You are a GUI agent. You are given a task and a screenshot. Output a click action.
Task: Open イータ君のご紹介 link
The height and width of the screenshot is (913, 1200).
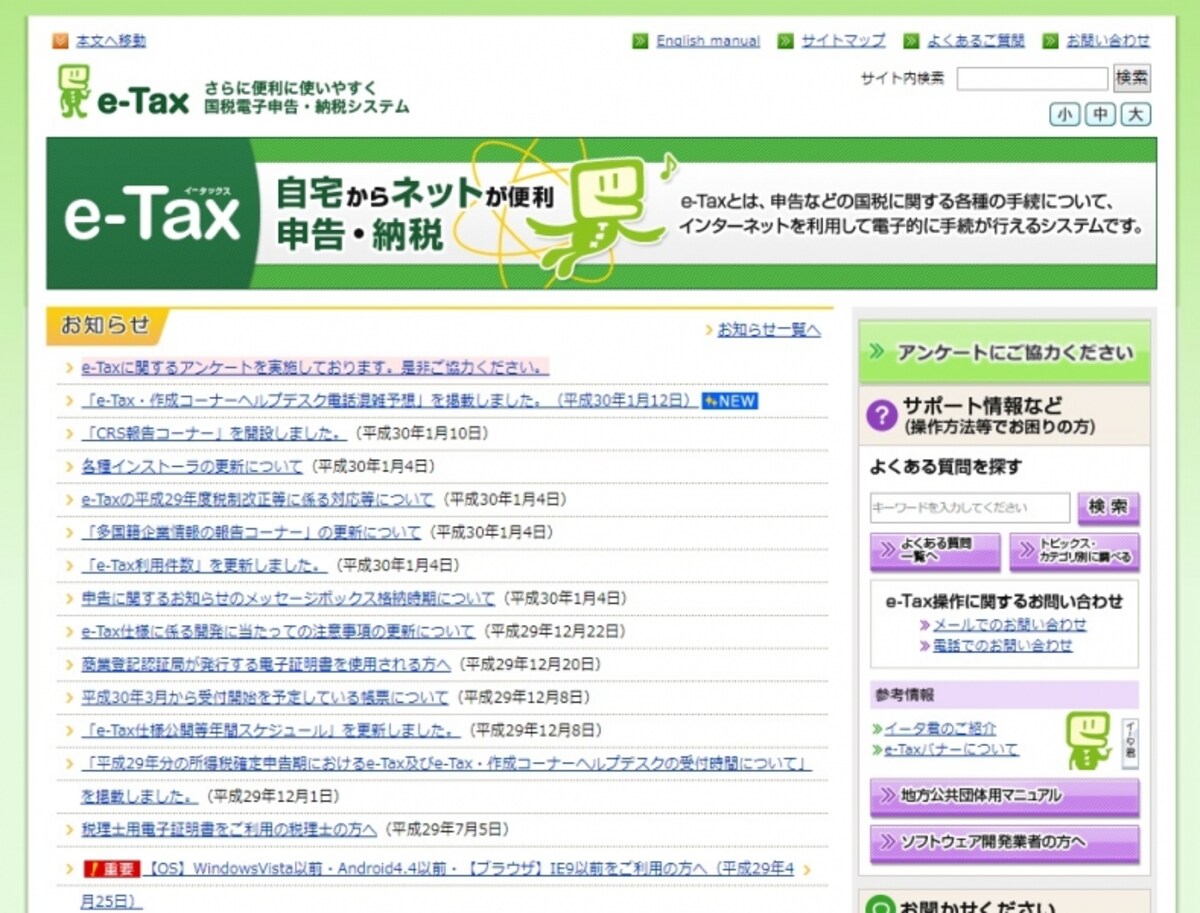[x=940, y=729]
